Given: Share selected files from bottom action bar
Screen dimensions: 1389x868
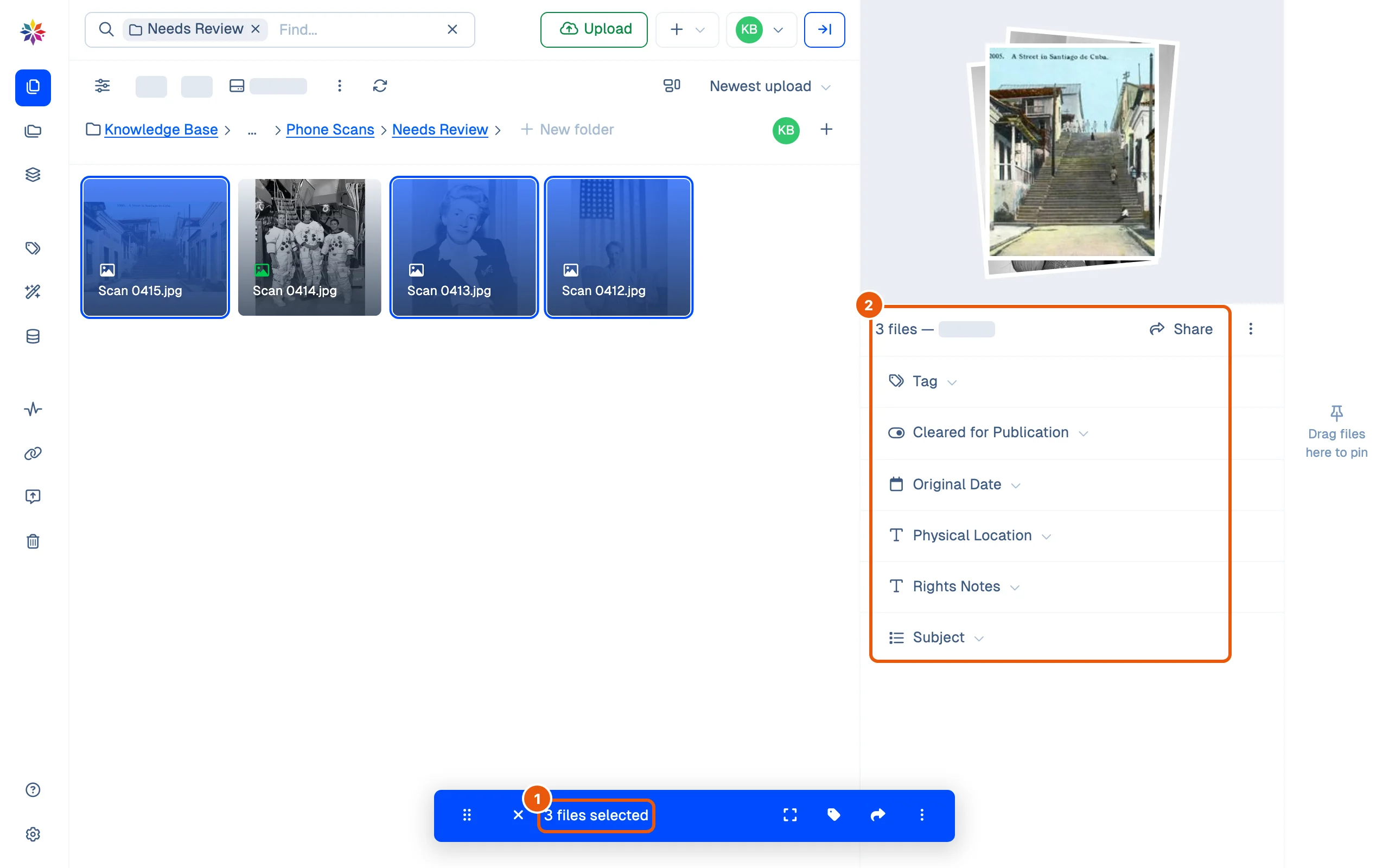Looking at the screenshot, I should click(x=878, y=815).
